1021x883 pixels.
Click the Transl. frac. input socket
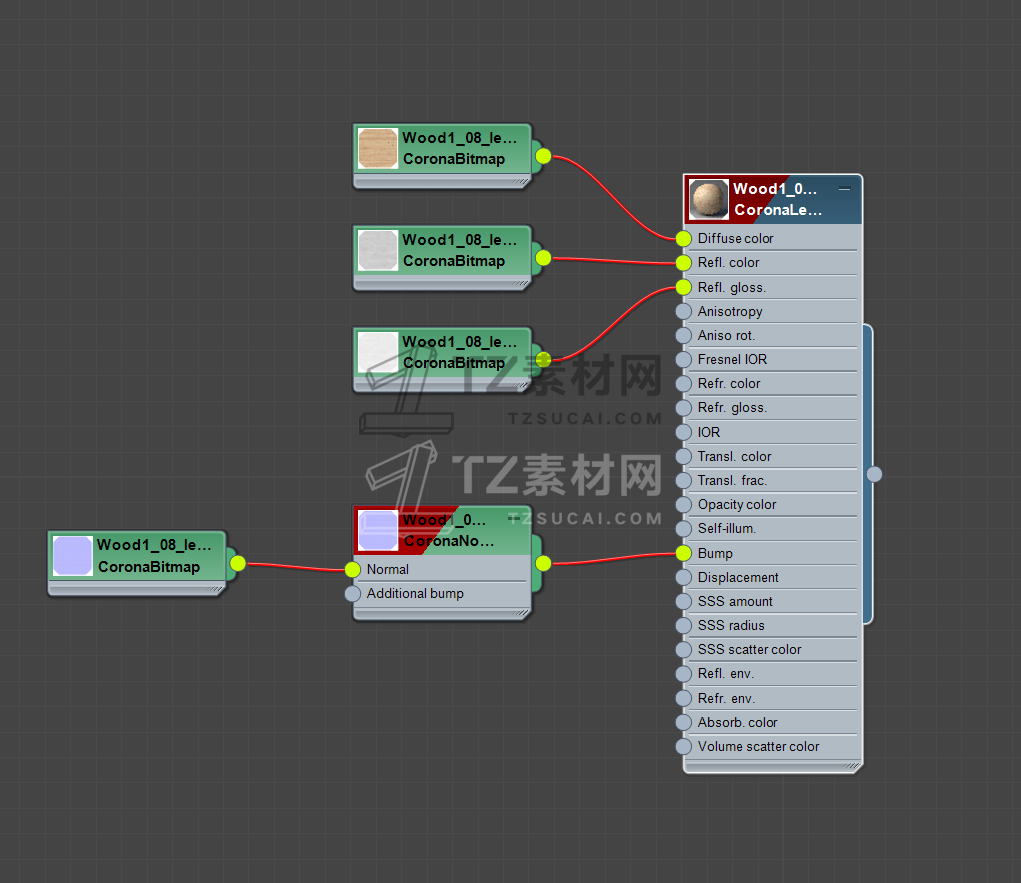[x=683, y=481]
